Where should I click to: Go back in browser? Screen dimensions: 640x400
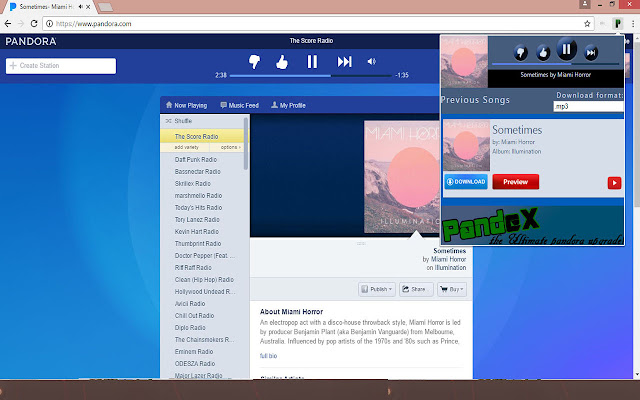click(x=8, y=24)
